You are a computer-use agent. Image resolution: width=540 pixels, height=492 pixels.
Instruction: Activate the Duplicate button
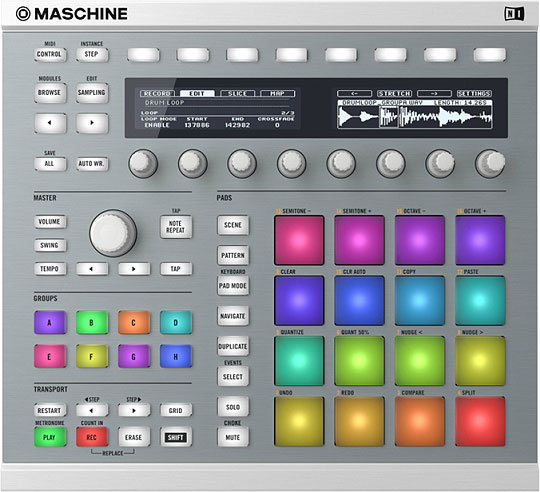tap(233, 346)
